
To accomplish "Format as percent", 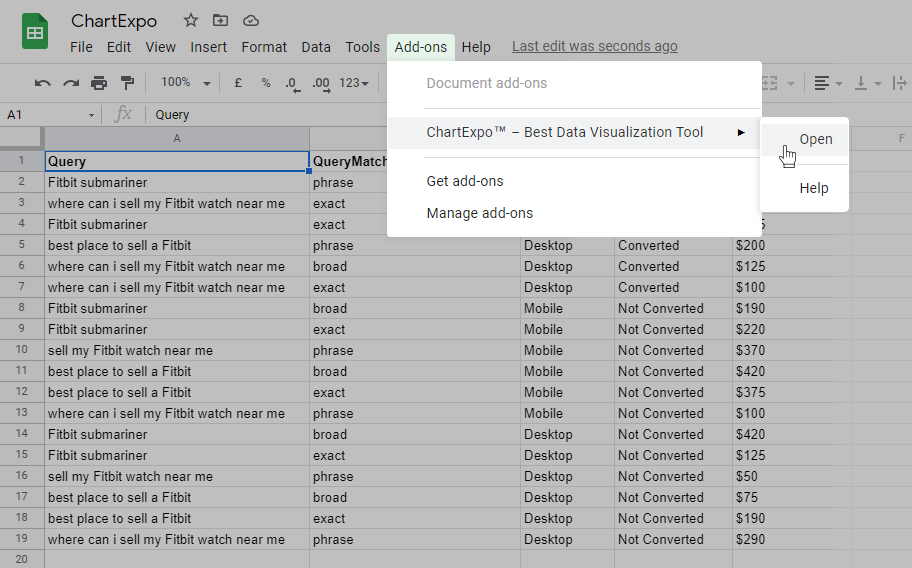I will tap(266, 83).
